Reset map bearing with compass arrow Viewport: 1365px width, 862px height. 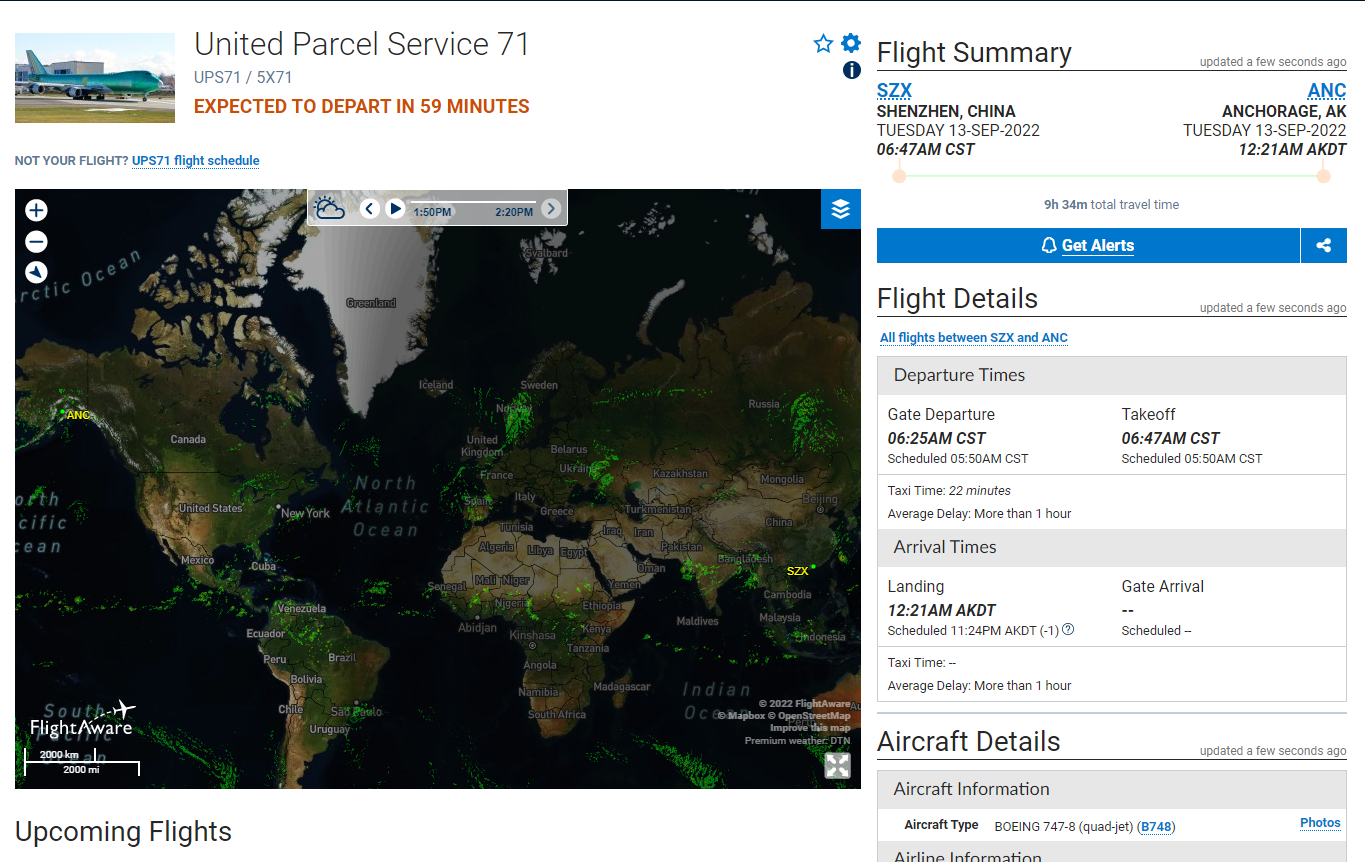(x=36, y=272)
